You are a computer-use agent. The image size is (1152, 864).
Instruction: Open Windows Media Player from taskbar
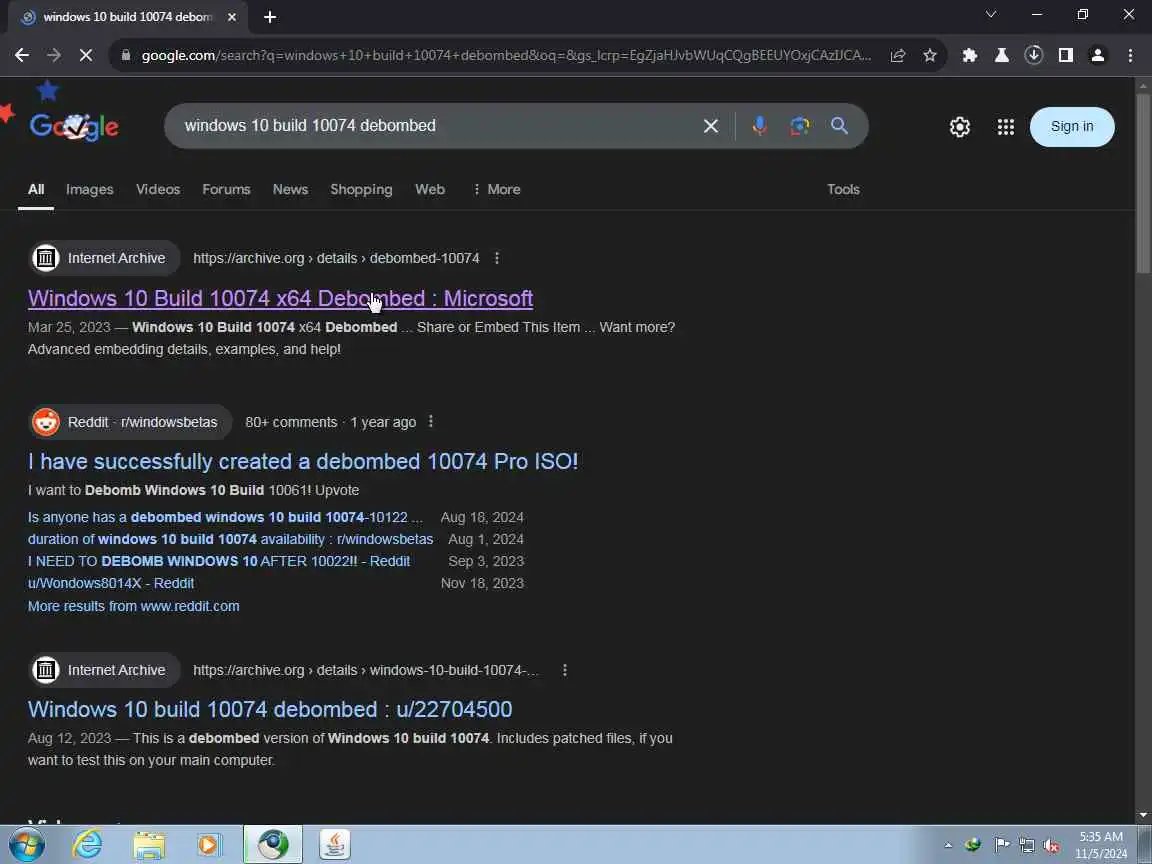(x=209, y=845)
